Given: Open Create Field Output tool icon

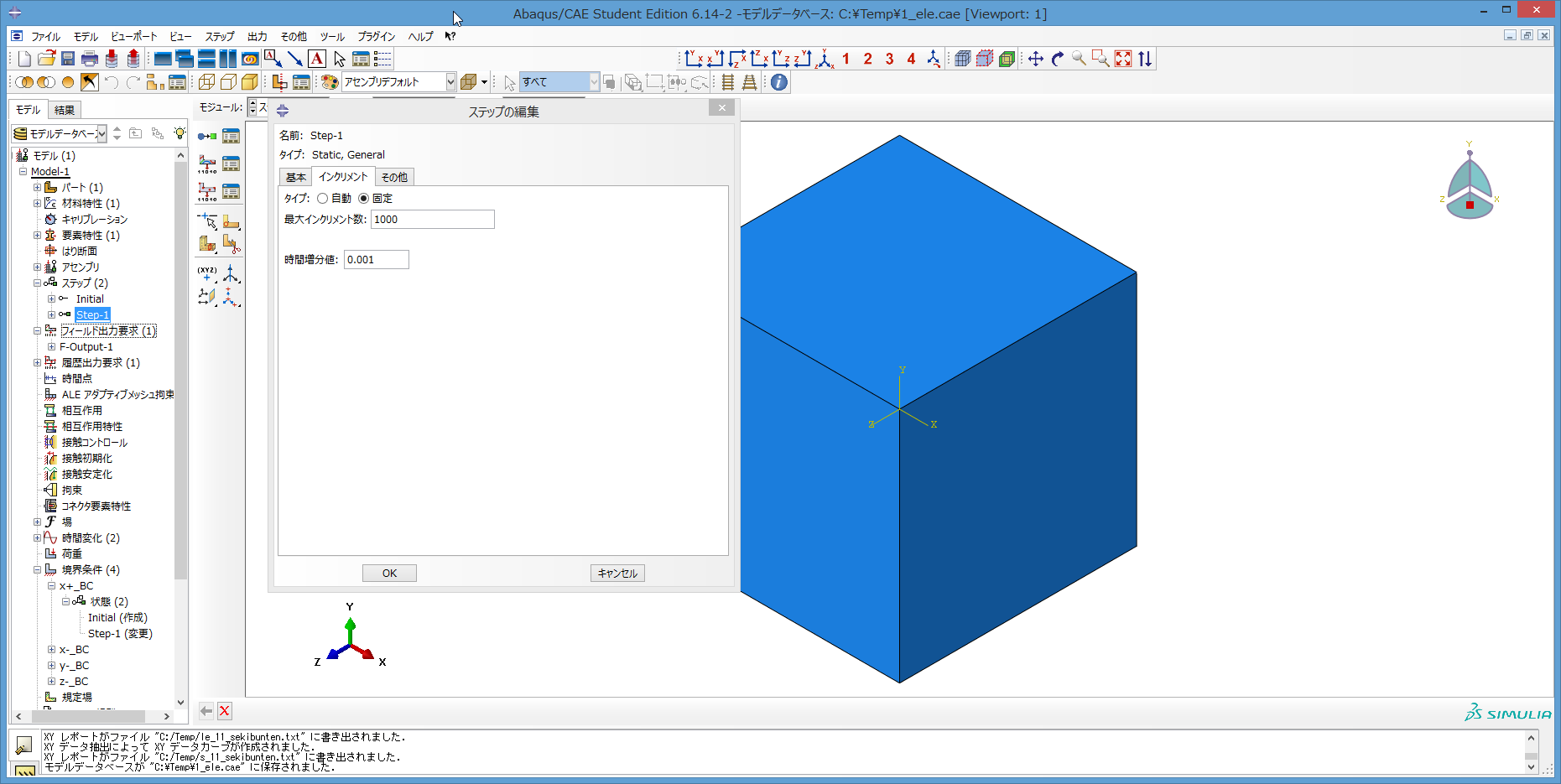Looking at the screenshot, I should (207, 164).
